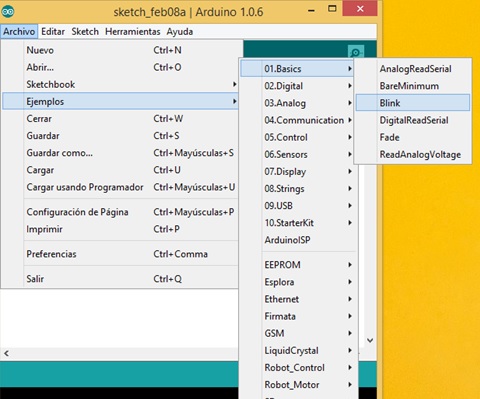This screenshot has width=480, height=399.
Task: Click the editor's scroll-left arrow
Action: (7, 353)
